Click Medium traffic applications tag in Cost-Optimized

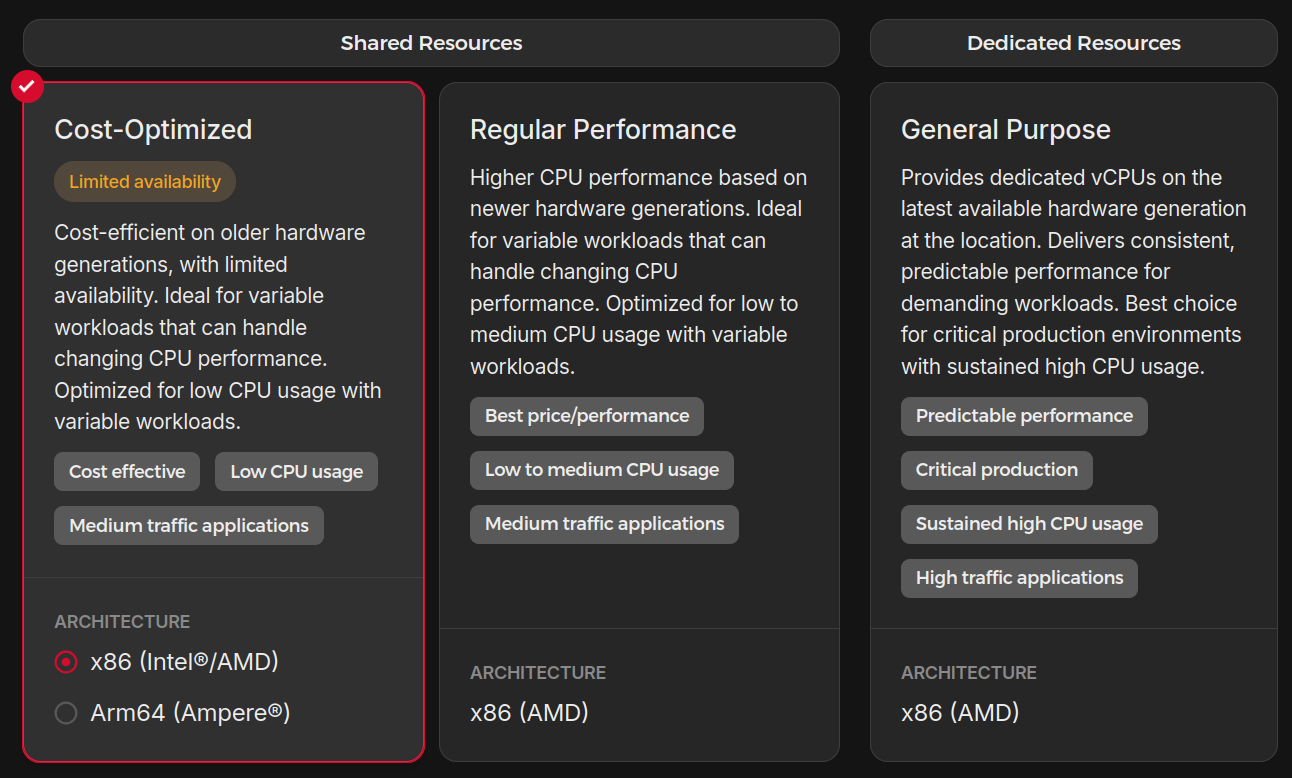tap(189, 526)
